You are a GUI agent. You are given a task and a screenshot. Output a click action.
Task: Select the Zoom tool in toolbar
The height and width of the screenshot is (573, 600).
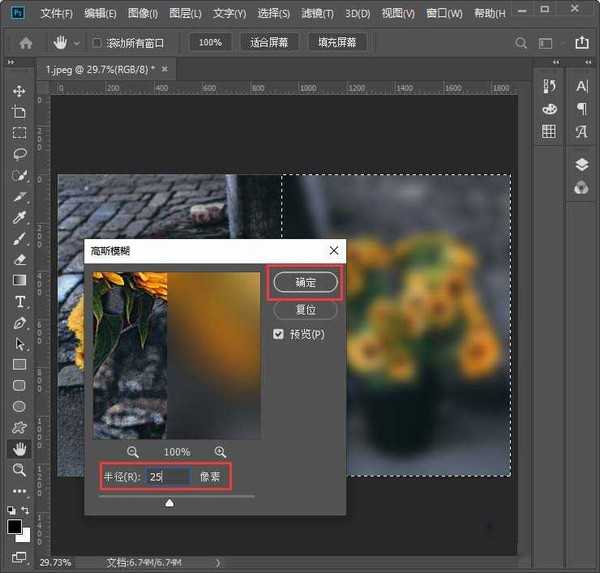tap(19, 469)
